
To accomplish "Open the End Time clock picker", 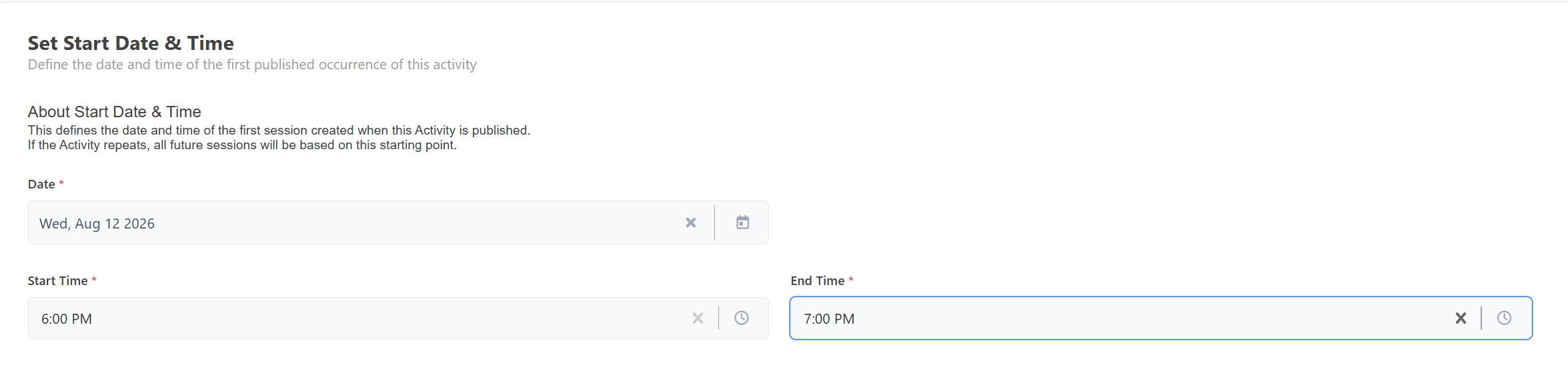I will [1504, 318].
